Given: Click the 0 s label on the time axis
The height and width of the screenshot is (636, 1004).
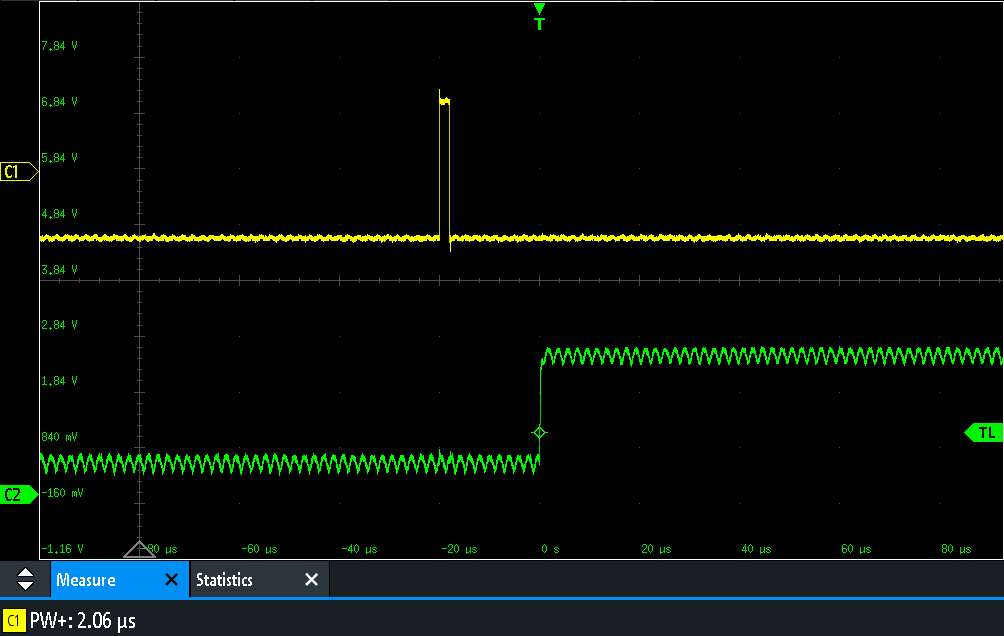Looking at the screenshot, I should click(548, 548).
